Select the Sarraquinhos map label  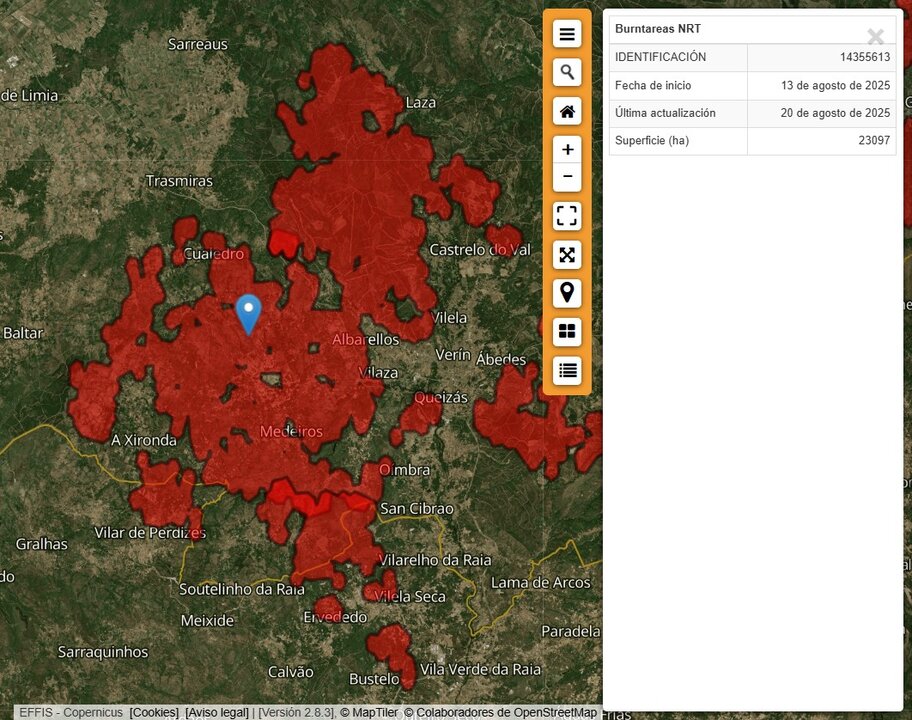coord(103,653)
